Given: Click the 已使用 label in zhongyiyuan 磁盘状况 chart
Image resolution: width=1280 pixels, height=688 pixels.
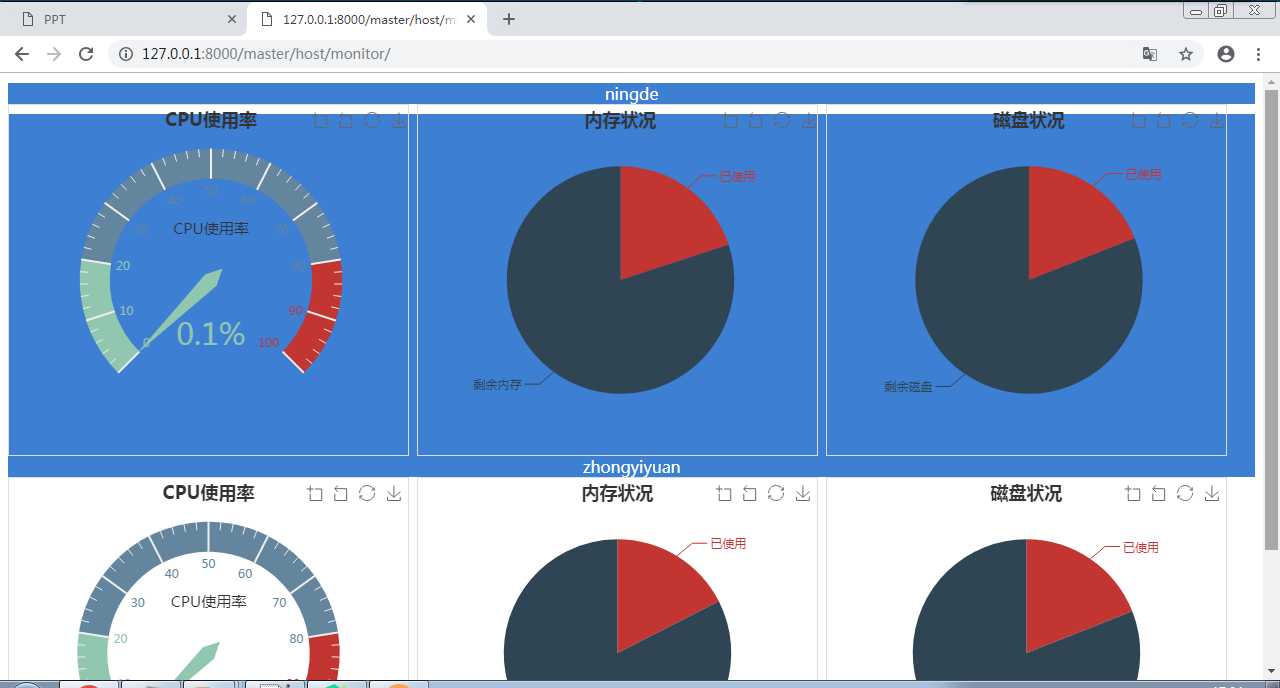Looking at the screenshot, I should [1141, 548].
